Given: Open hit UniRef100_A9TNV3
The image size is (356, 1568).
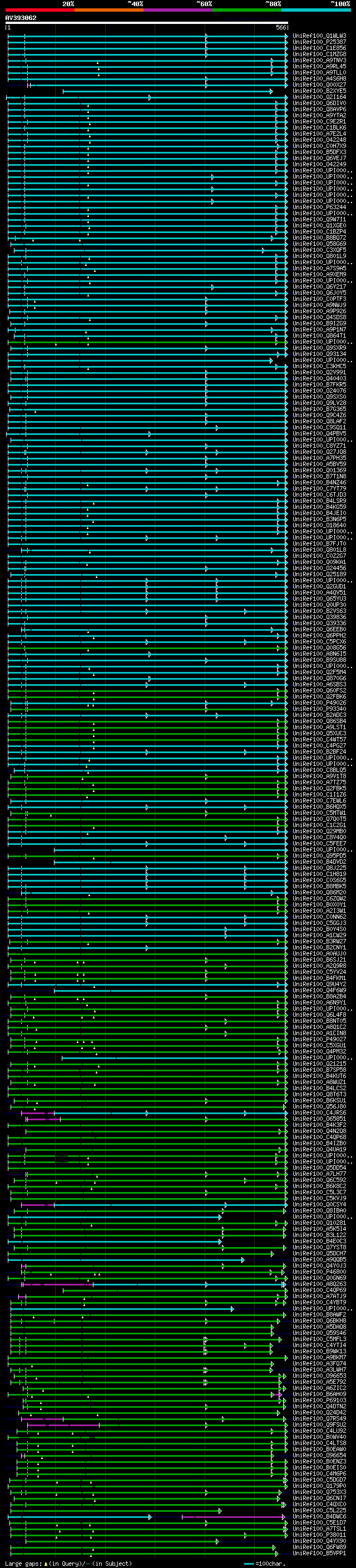Looking at the screenshot, I should 319,60.
